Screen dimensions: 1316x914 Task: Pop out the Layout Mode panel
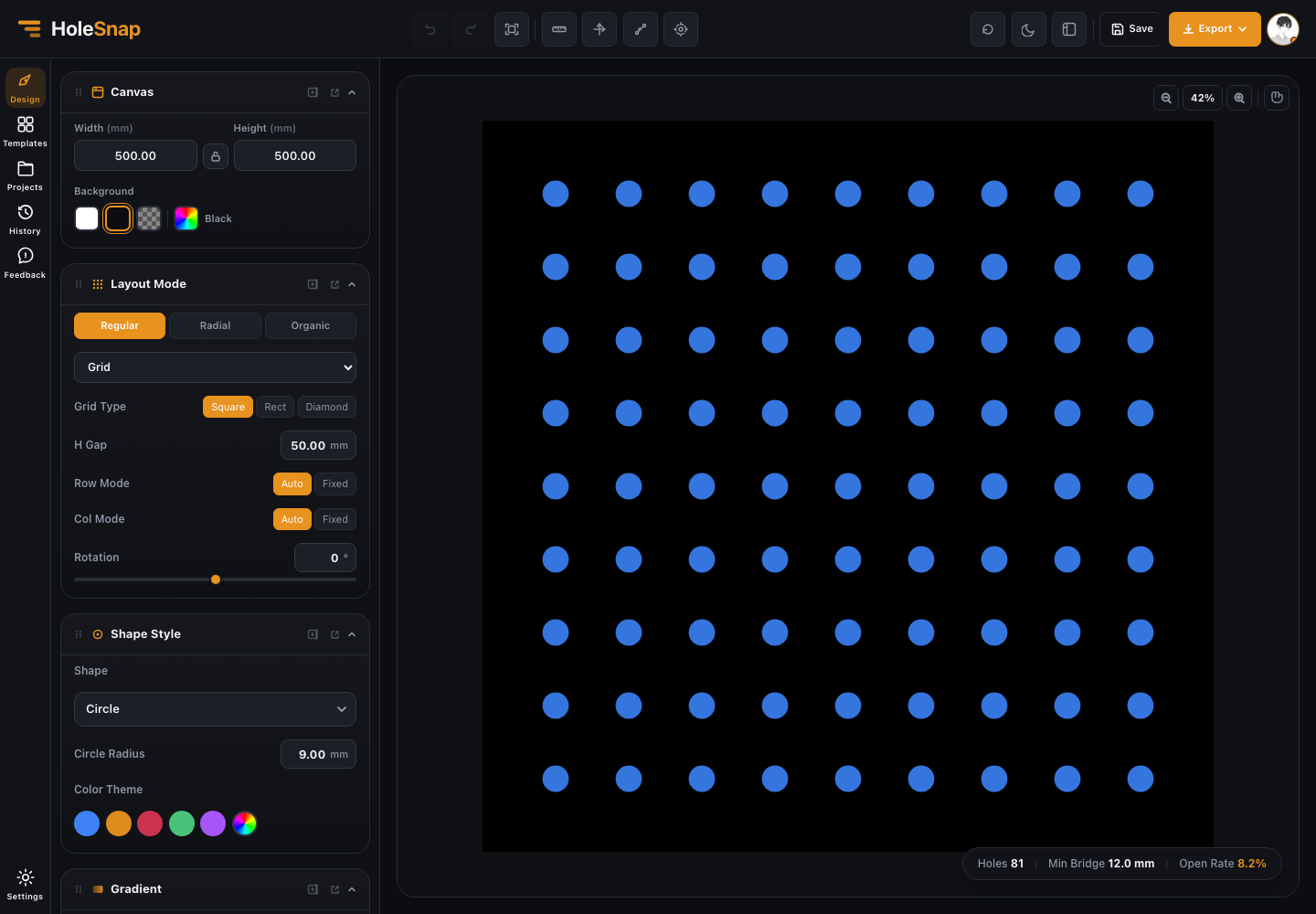click(334, 284)
